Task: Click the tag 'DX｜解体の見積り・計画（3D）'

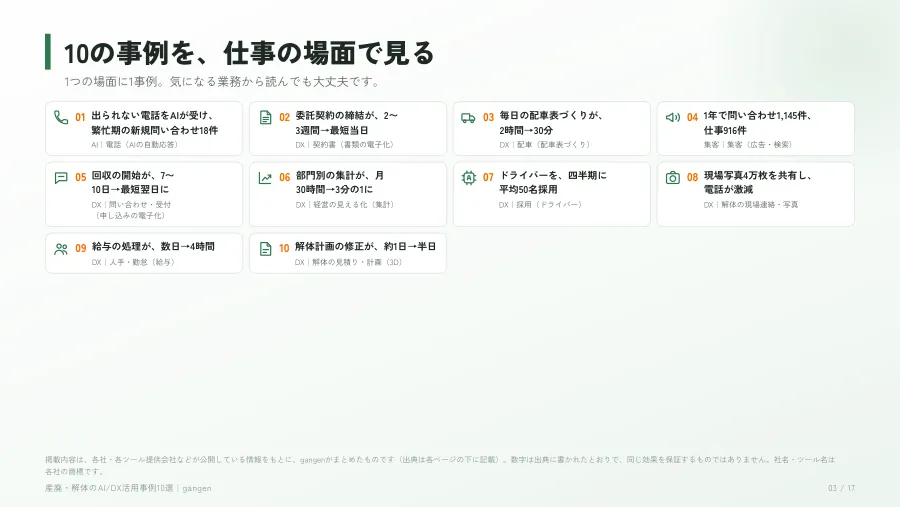Action: pyautogui.click(x=350, y=262)
